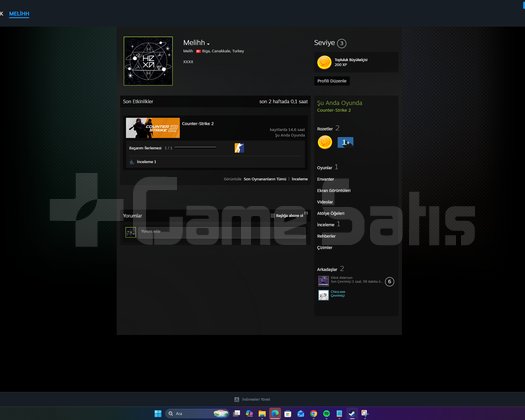Viewport: 525px width, 420px height.
Task: Click the Yorum ekle comment input field
Action: (222, 232)
